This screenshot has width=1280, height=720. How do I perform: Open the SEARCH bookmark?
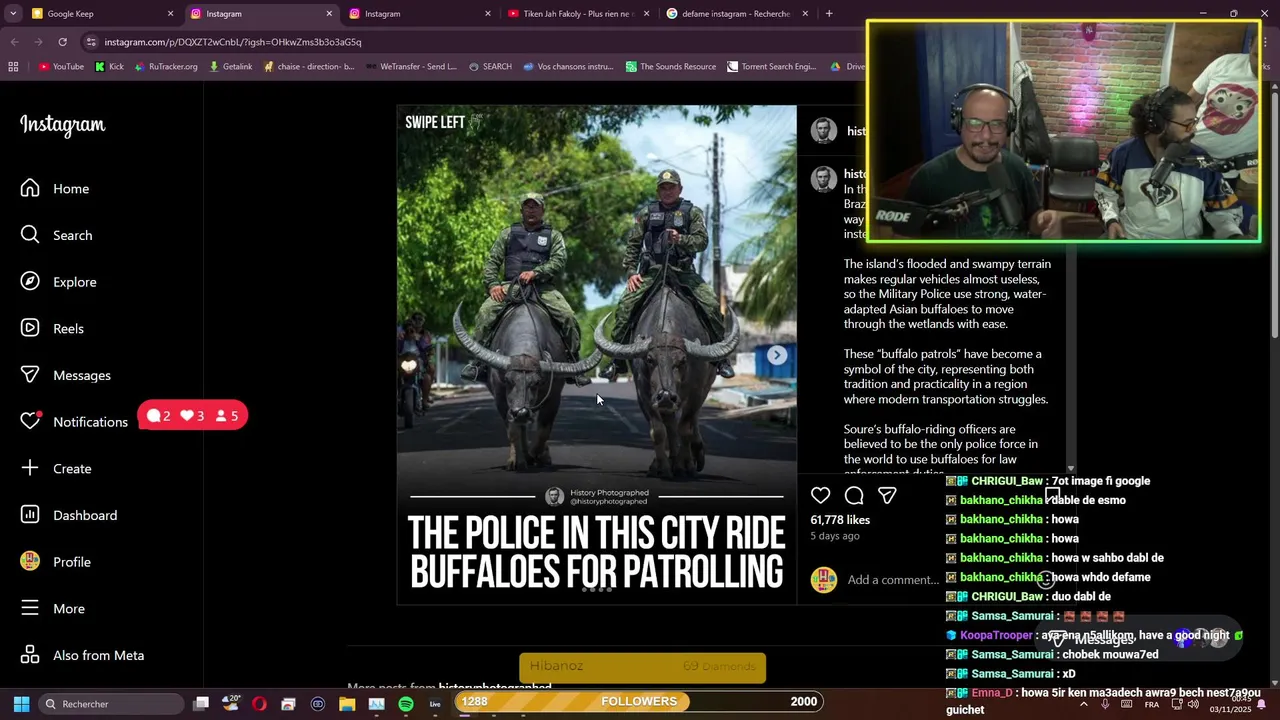click(489, 67)
